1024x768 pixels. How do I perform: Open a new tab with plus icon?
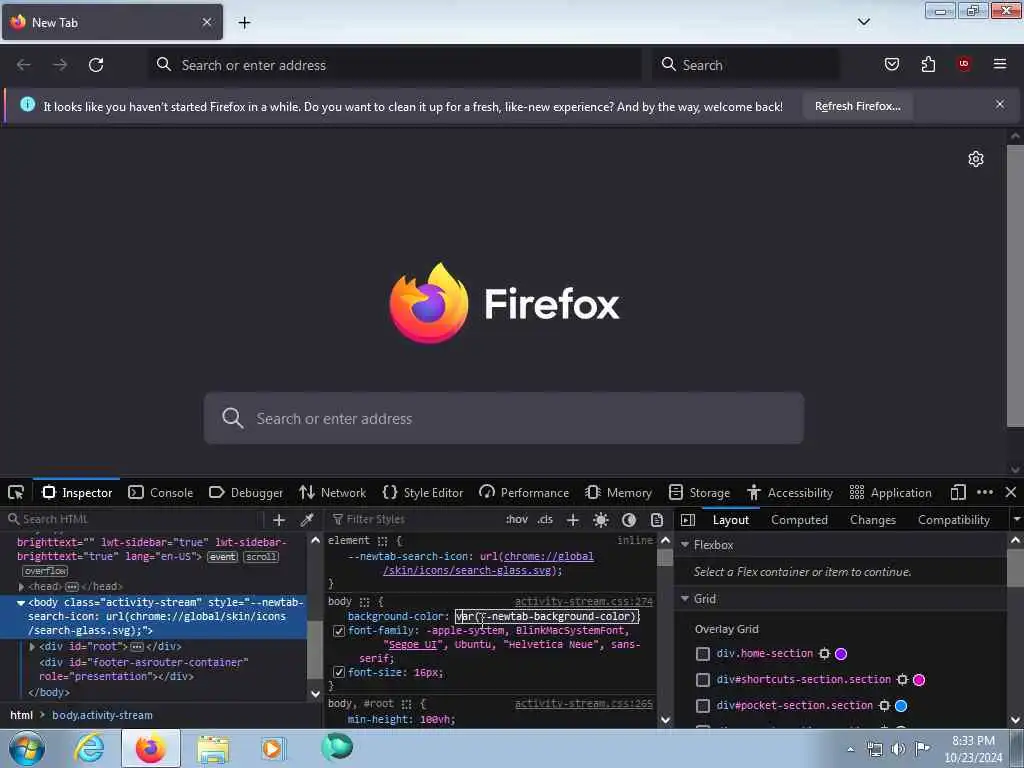coord(244,23)
